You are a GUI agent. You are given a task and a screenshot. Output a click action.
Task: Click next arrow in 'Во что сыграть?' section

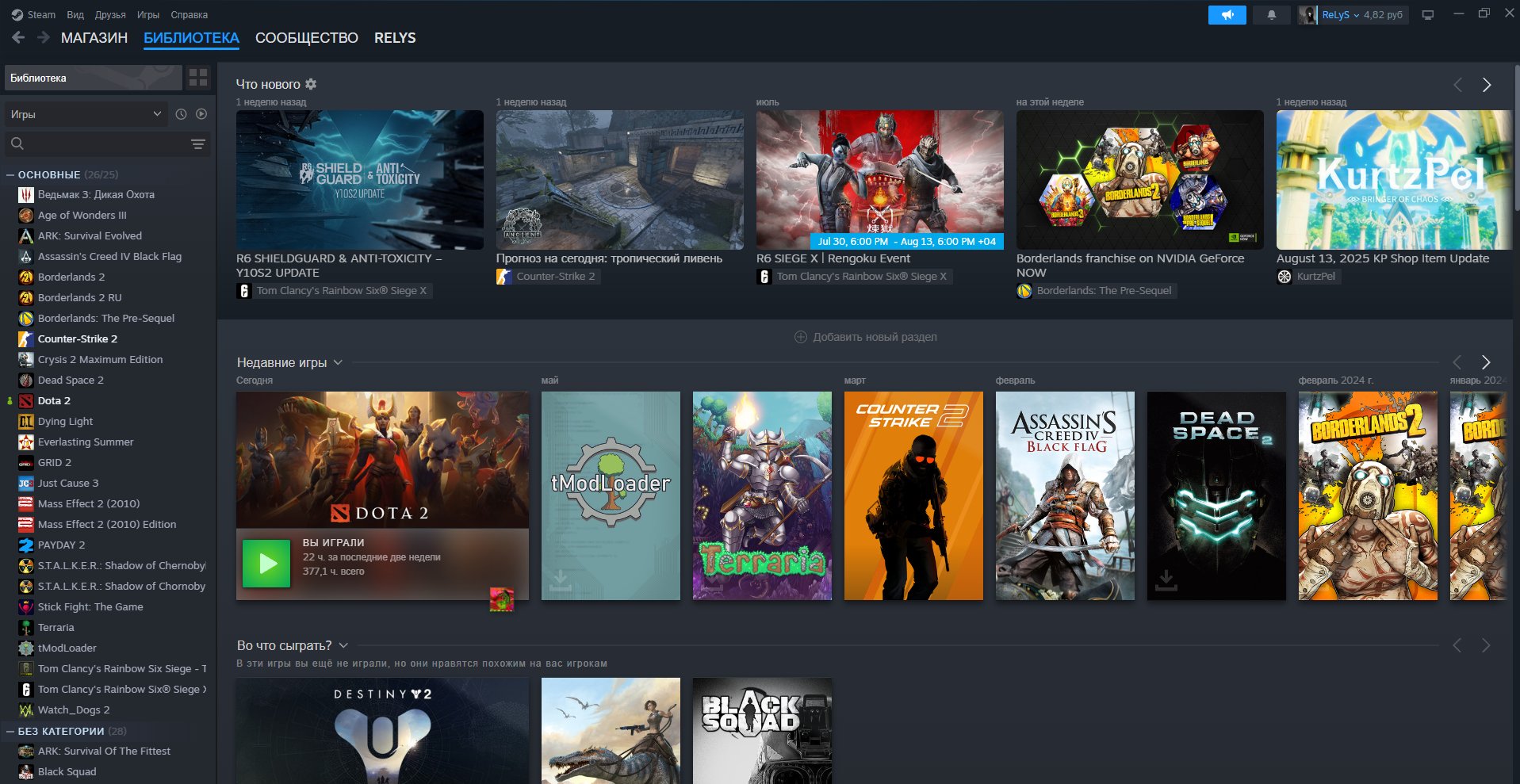1486,646
